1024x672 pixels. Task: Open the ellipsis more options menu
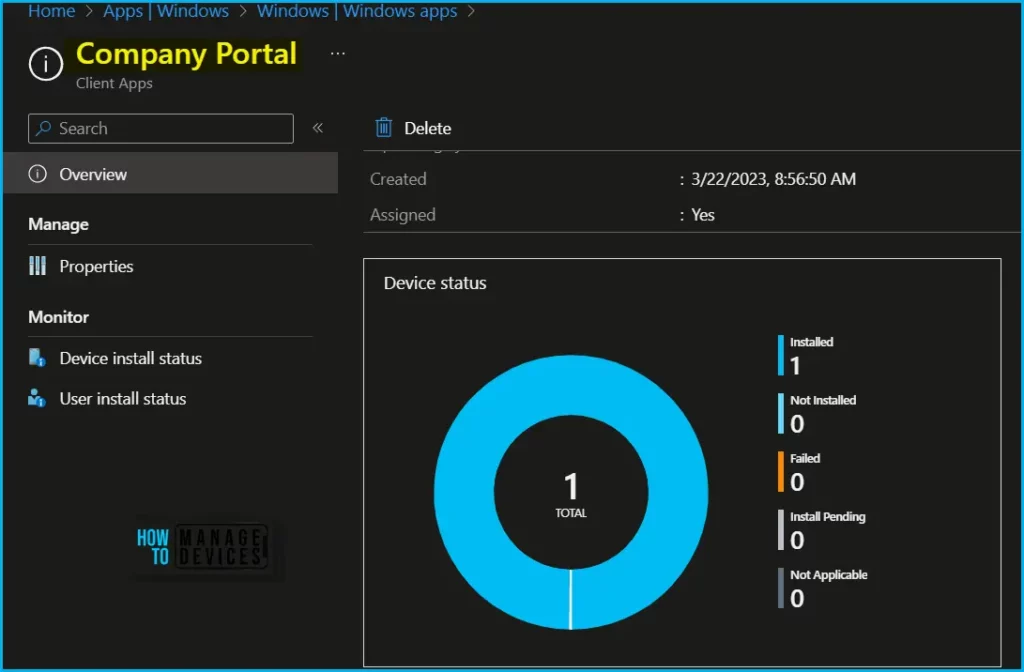(x=338, y=54)
